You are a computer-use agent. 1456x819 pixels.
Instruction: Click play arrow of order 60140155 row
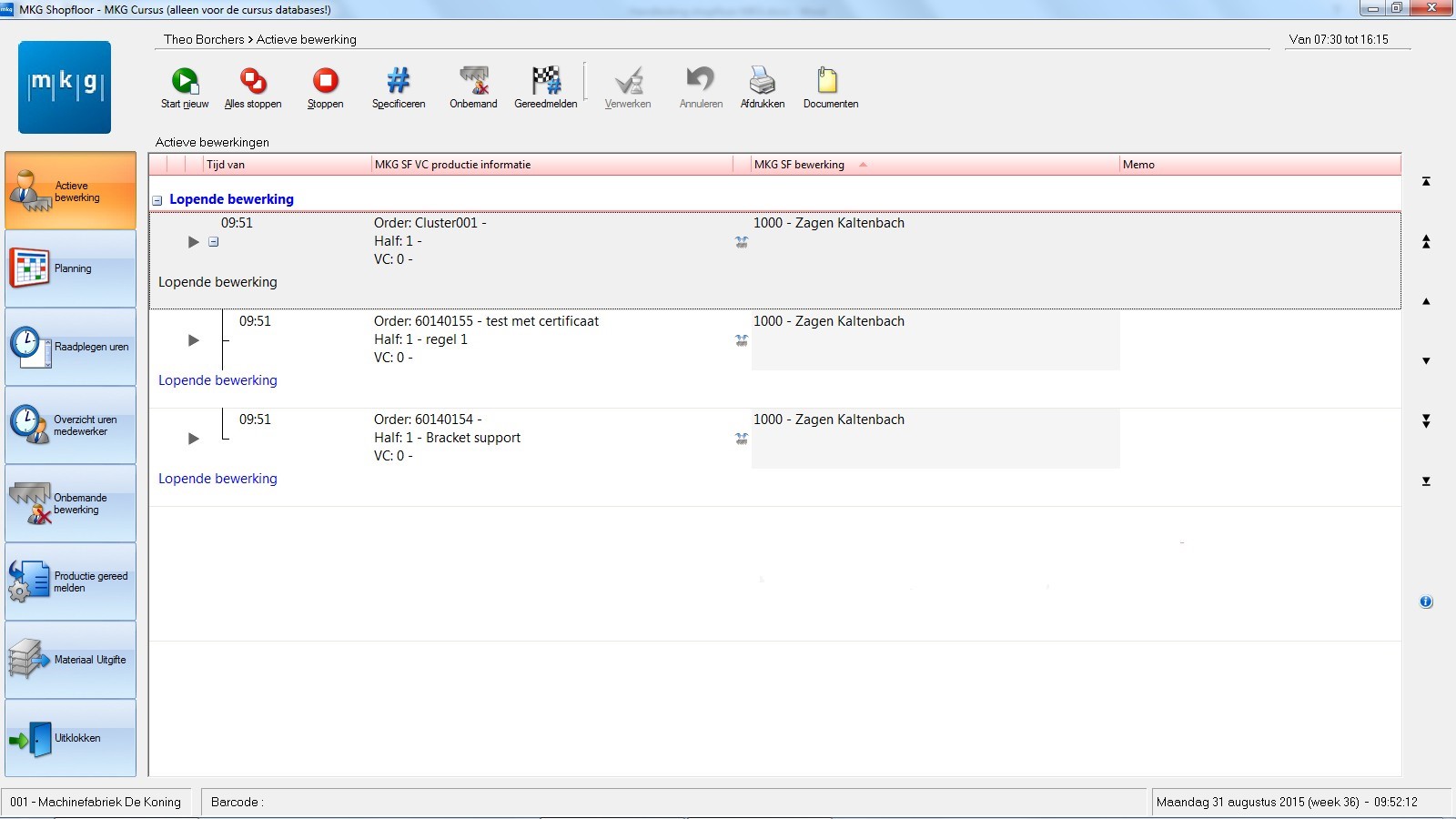click(x=193, y=340)
